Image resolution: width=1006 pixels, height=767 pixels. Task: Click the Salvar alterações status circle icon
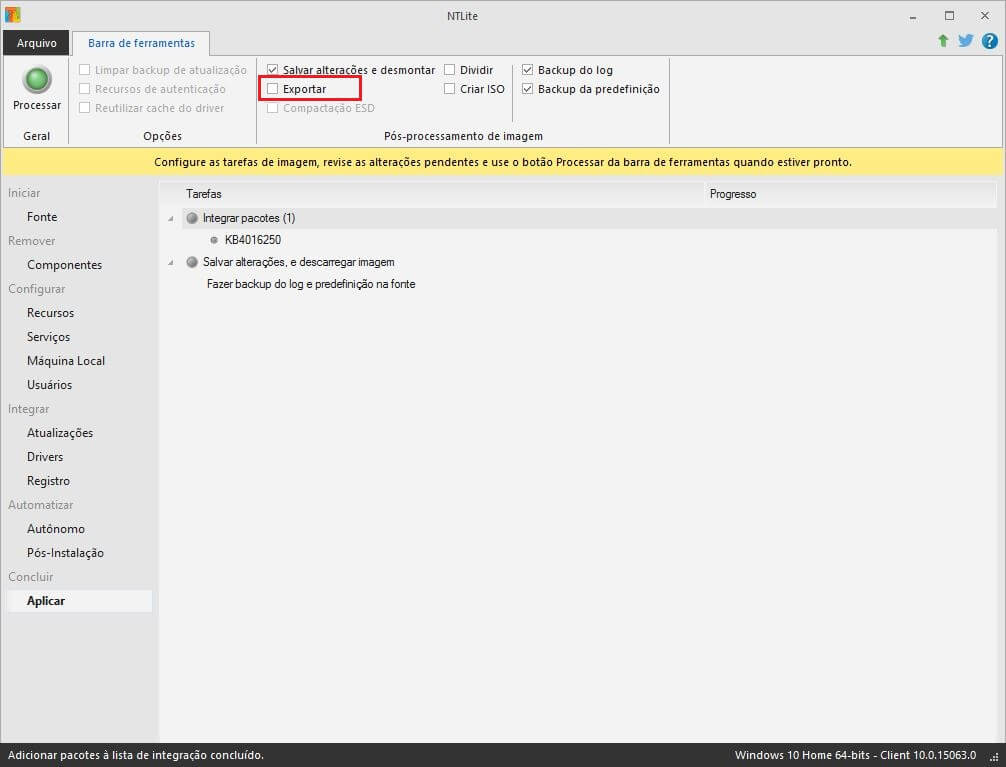(192, 262)
